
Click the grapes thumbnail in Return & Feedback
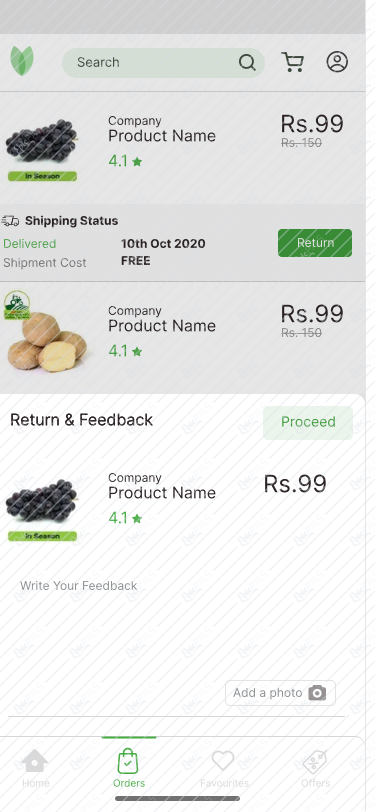coord(42,510)
